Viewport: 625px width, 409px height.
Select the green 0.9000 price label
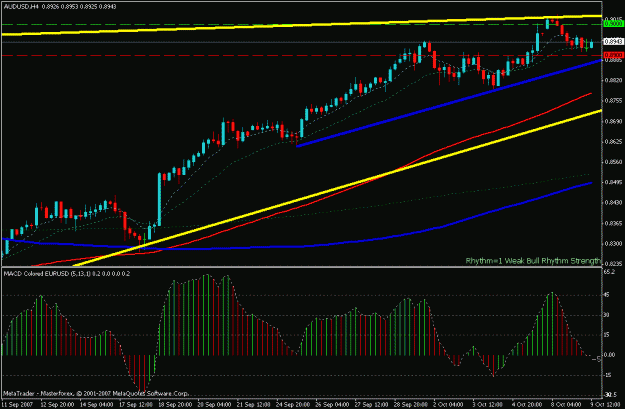[x=613, y=24]
